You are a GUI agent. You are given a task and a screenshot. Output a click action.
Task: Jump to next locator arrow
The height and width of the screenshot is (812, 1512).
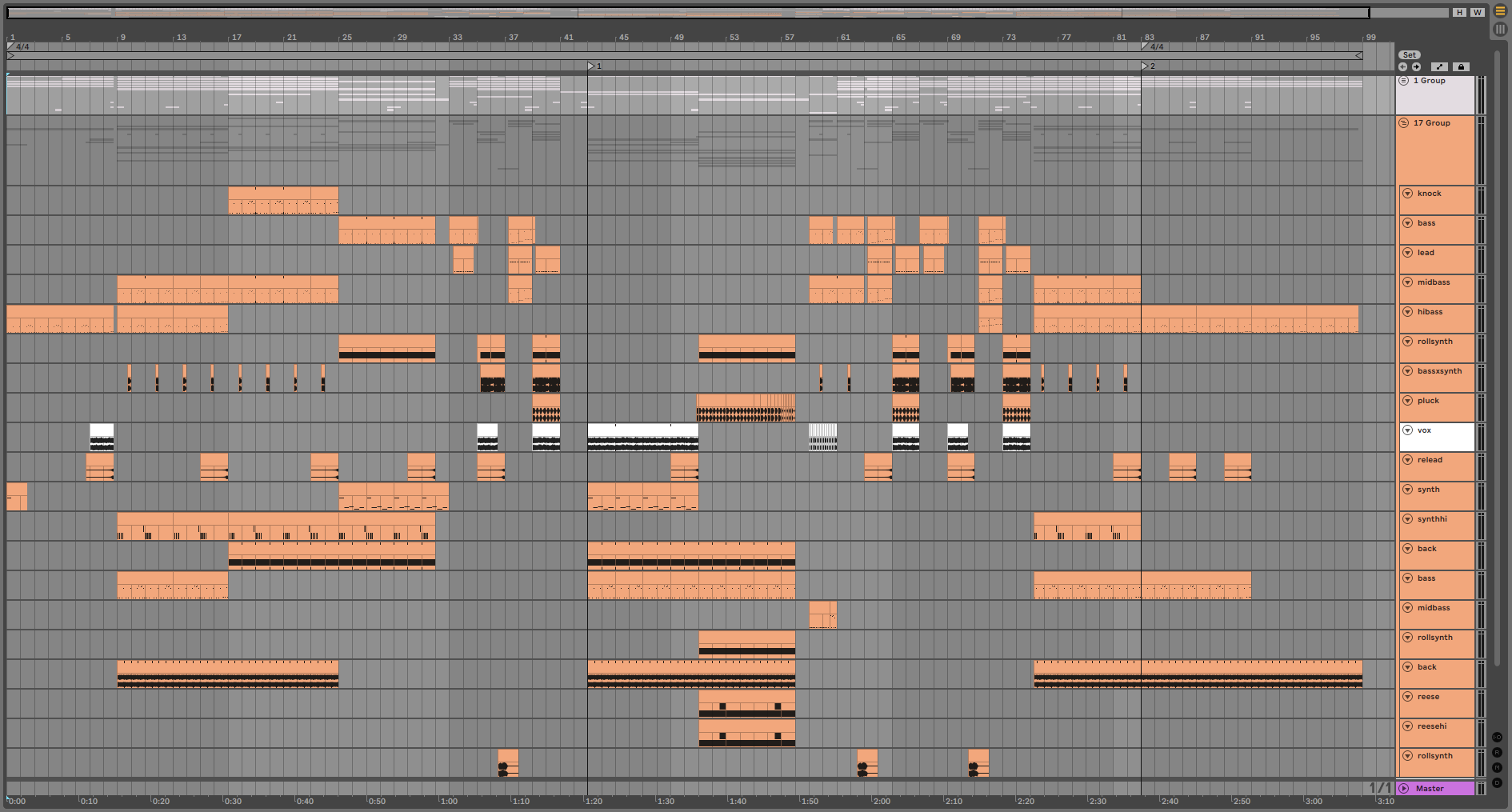pyautogui.click(x=1416, y=67)
